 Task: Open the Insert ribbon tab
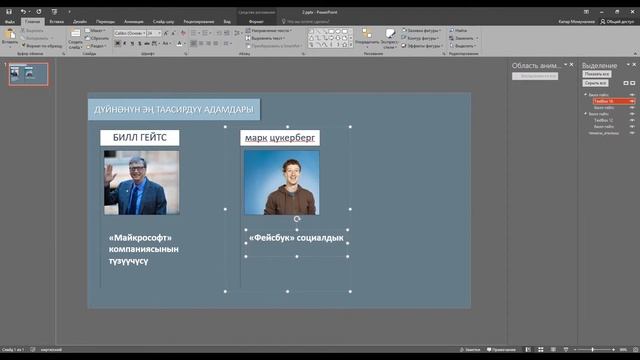(x=56, y=21)
